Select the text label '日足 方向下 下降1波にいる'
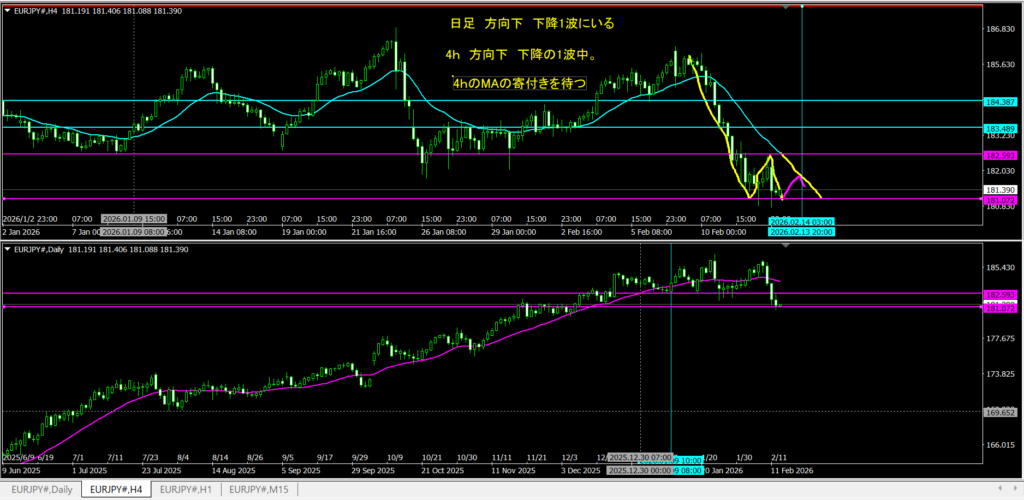The height and width of the screenshot is (500, 1024). coord(518,23)
